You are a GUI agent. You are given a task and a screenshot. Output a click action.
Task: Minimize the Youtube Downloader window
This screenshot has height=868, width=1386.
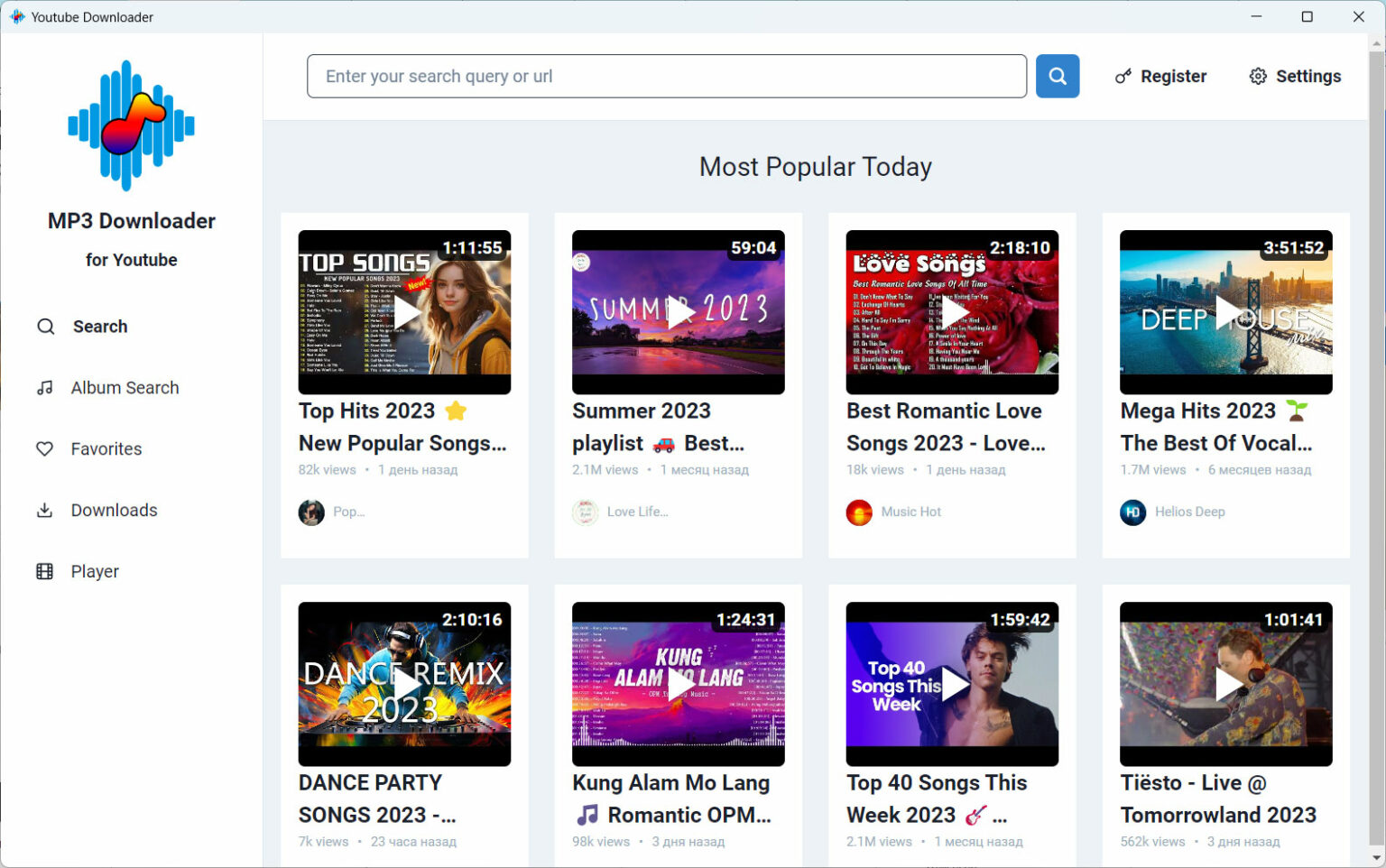[x=1256, y=16]
